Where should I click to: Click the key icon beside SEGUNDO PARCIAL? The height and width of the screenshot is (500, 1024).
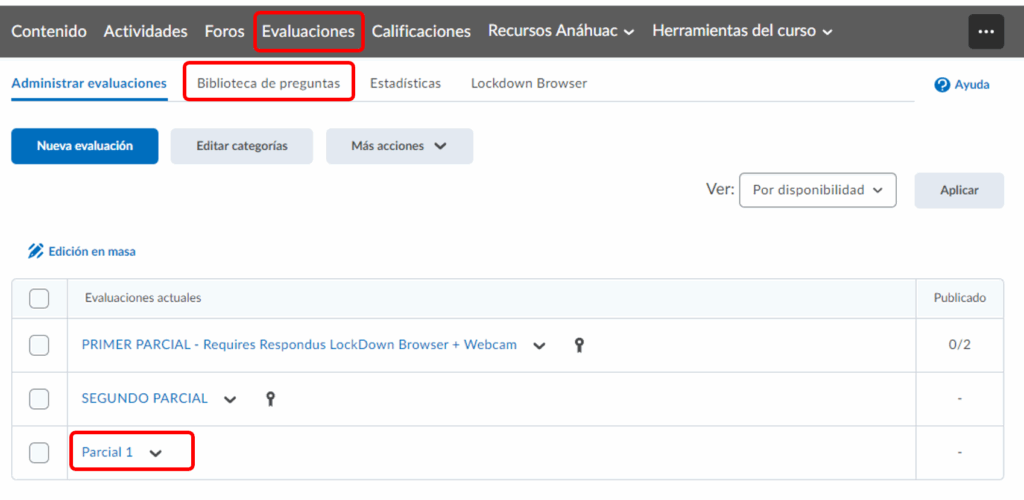(x=269, y=399)
